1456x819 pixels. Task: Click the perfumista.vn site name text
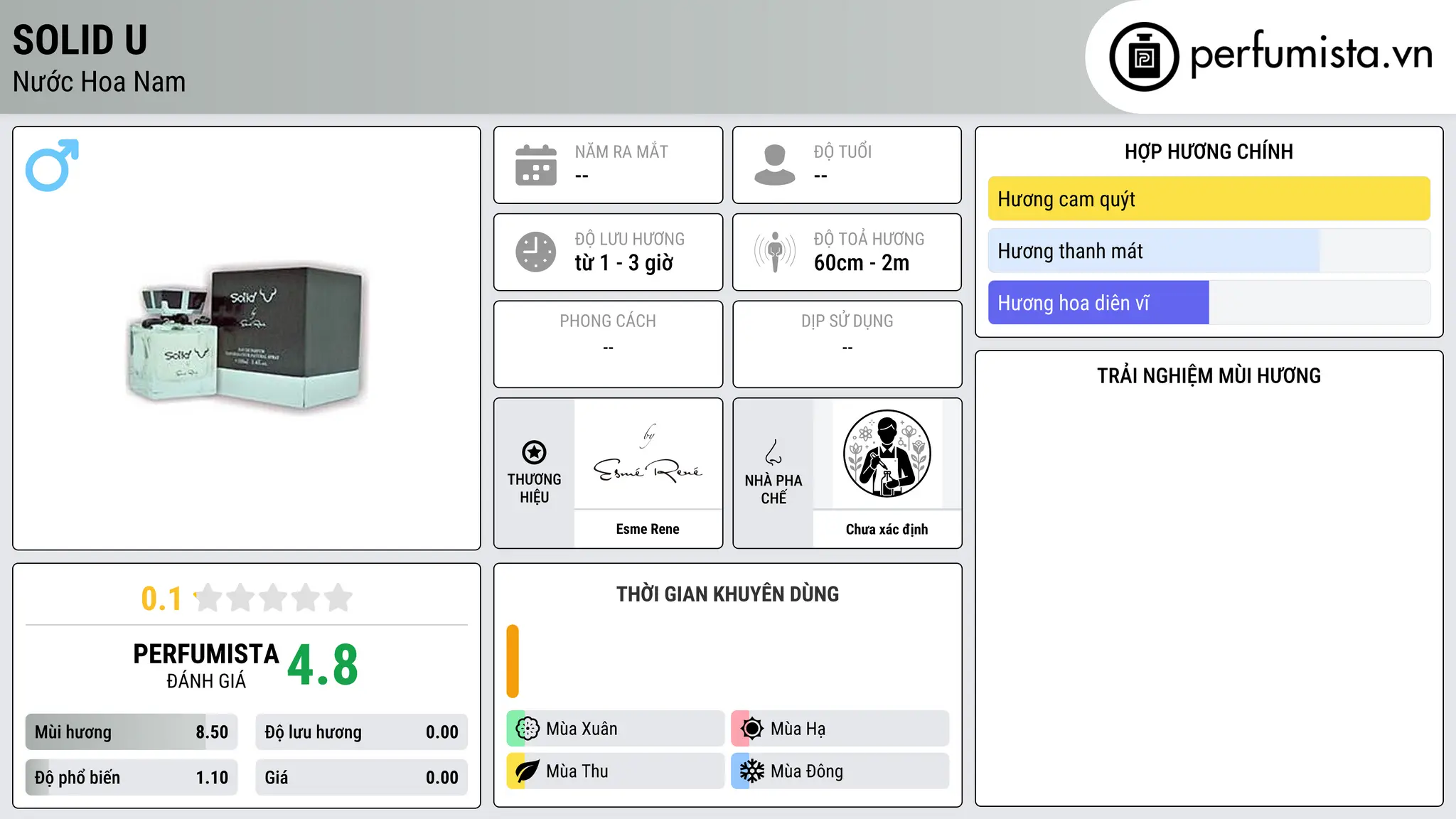(x=1311, y=55)
